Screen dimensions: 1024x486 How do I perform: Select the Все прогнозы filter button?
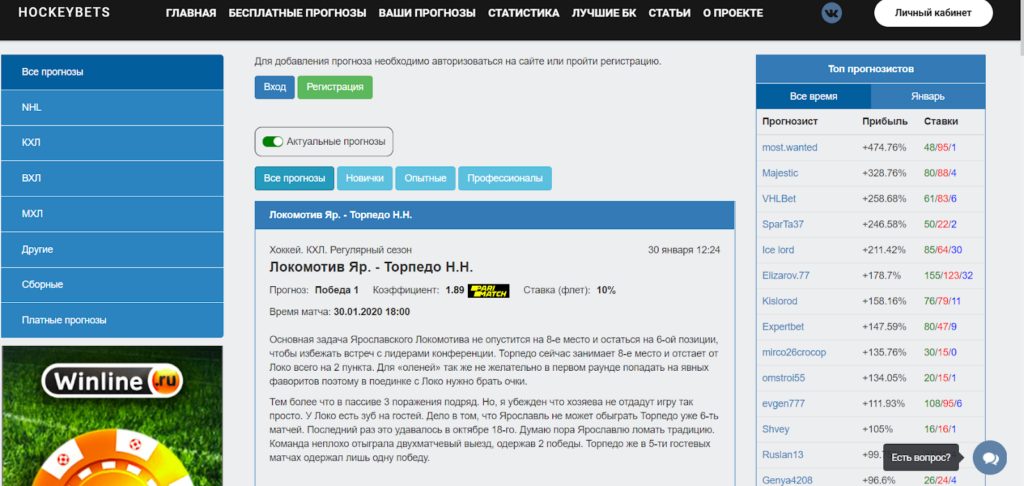295,178
